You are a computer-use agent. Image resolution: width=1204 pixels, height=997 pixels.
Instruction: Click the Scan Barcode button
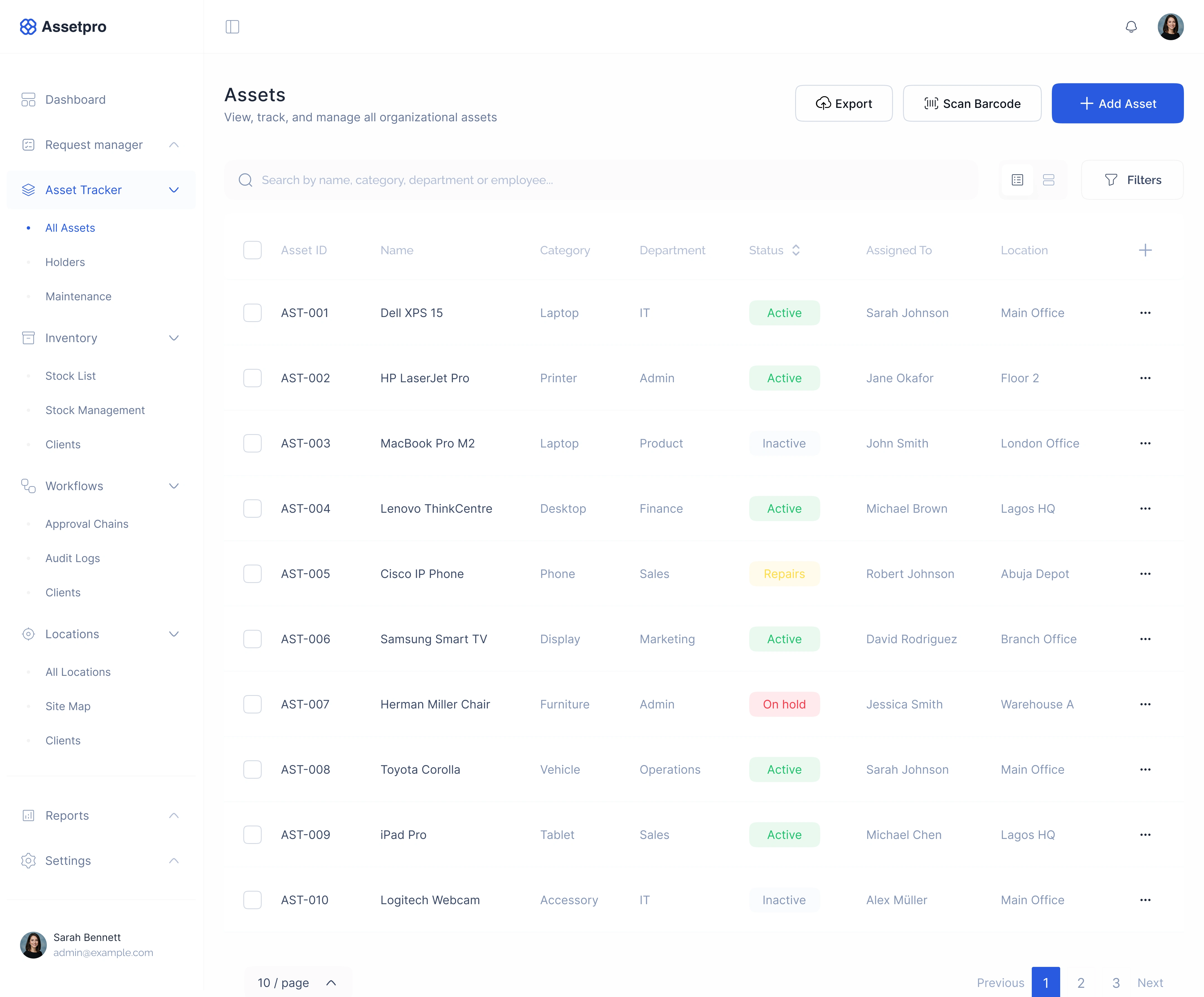tap(972, 104)
